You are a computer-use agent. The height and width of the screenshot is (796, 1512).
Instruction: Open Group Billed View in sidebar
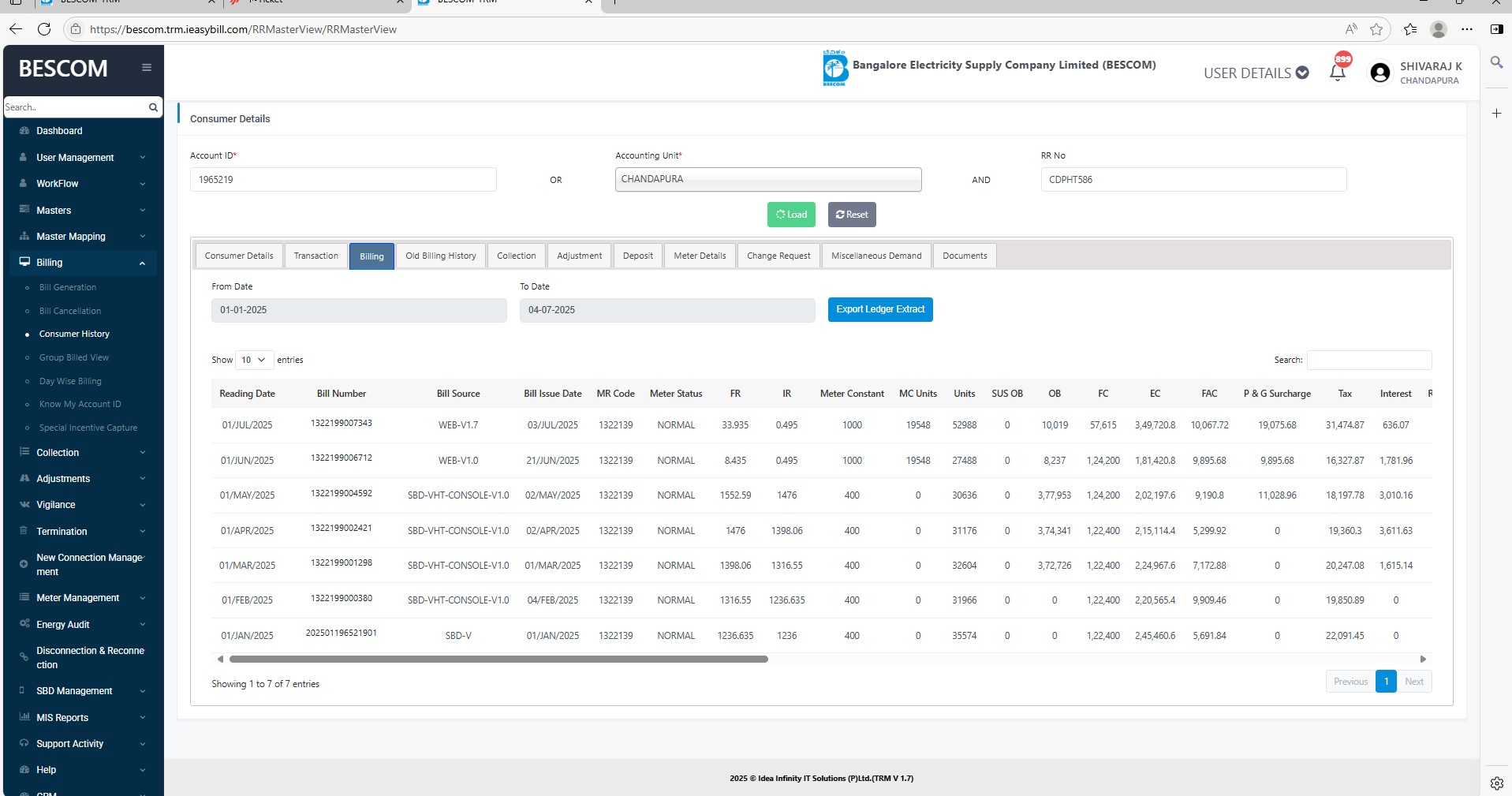click(x=74, y=358)
